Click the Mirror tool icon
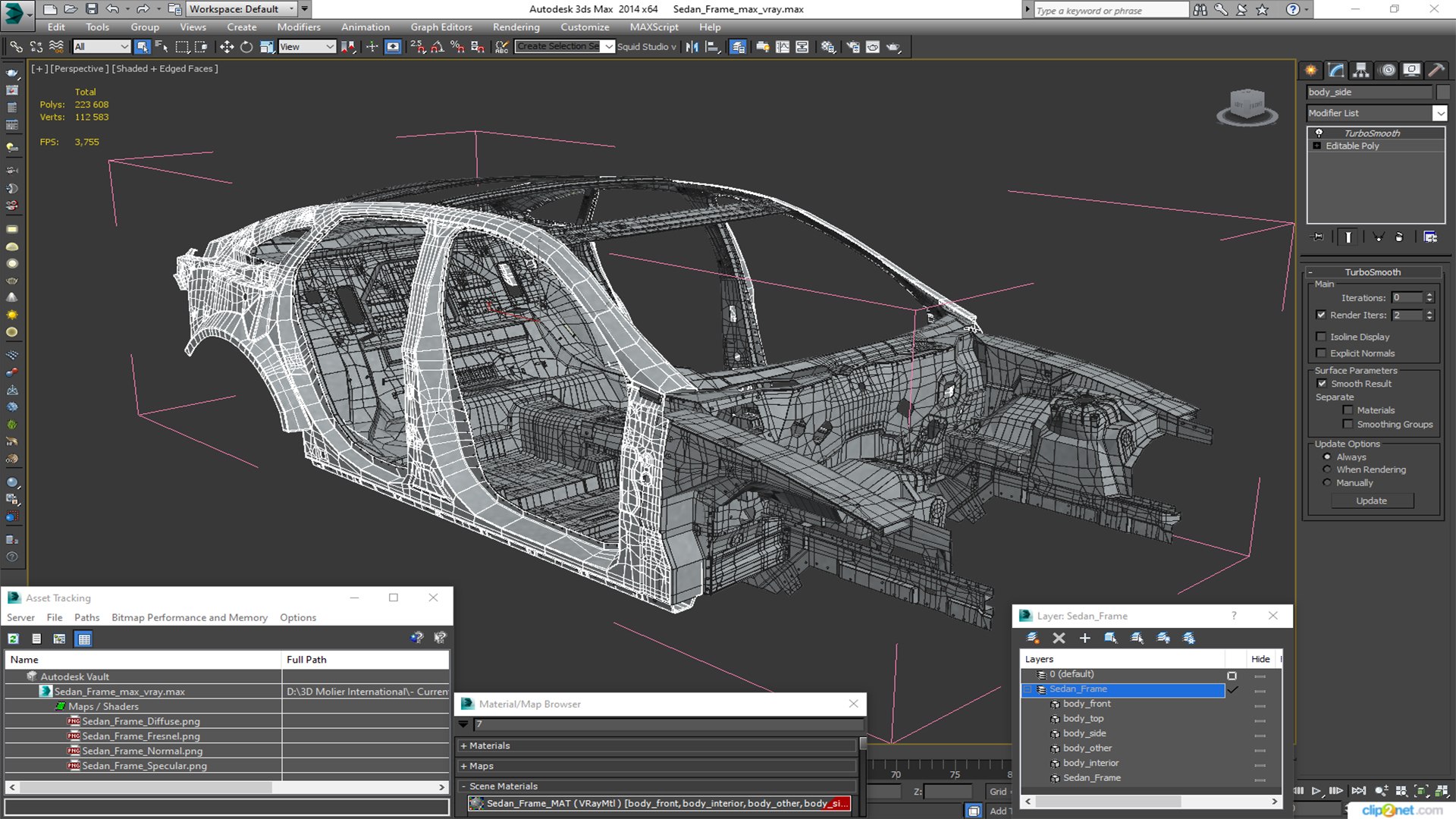 click(x=692, y=47)
